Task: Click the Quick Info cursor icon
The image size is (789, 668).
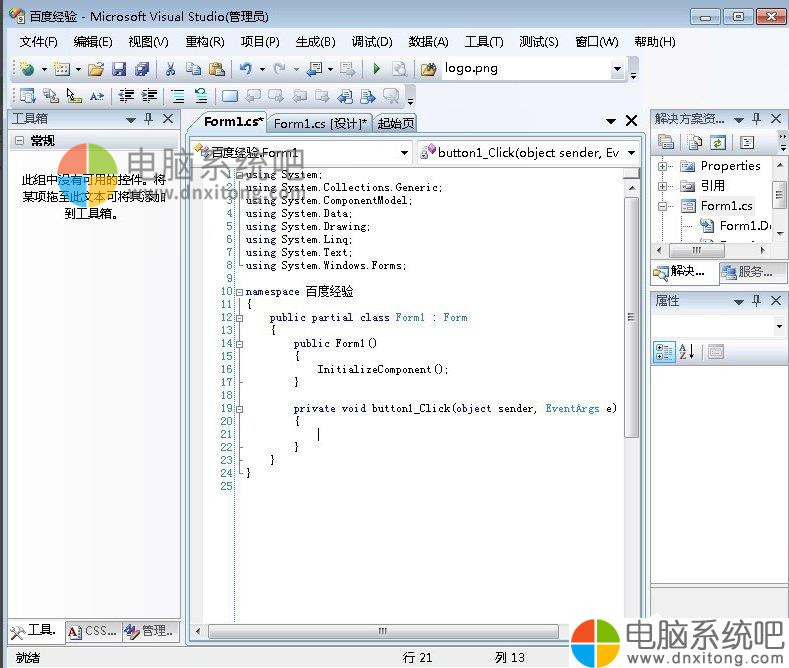Action: [x=74, y=96]
